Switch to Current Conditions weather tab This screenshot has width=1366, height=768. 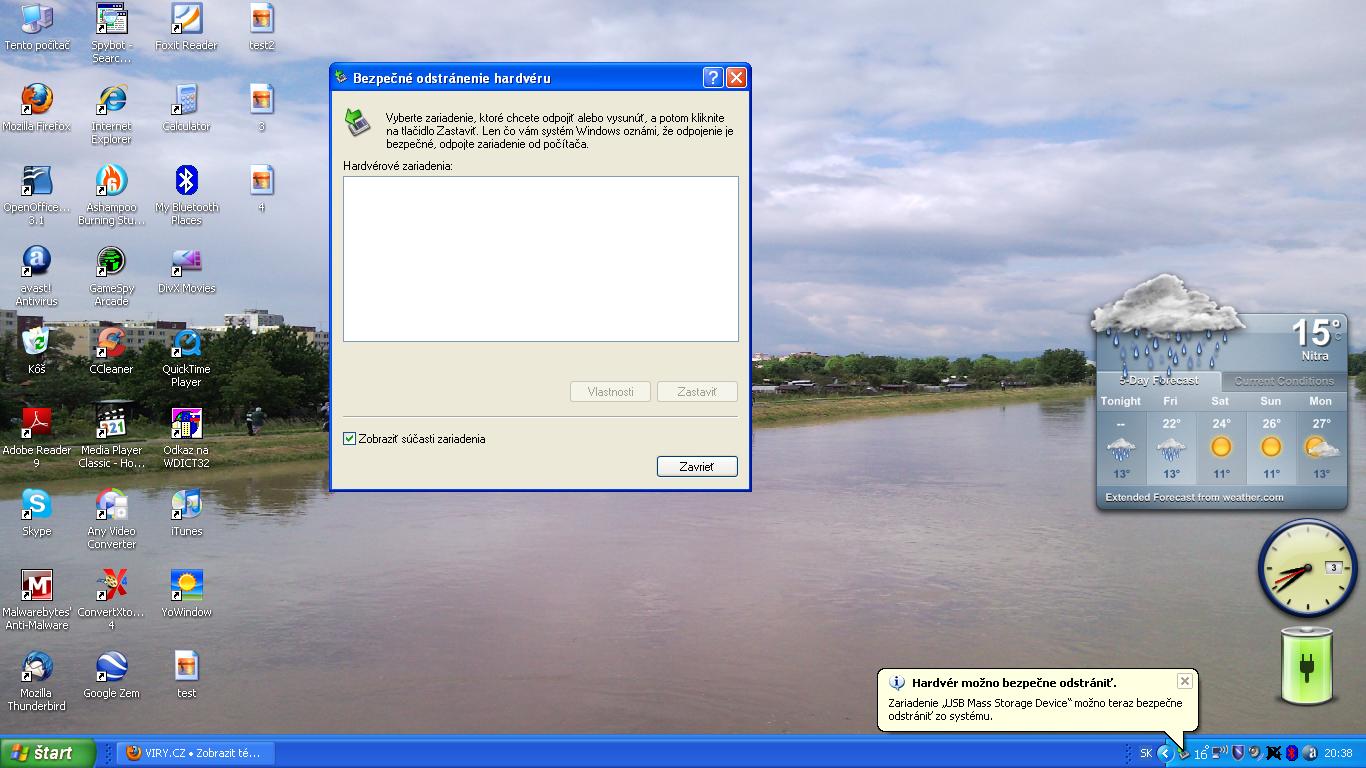(x=1283, y=381)
